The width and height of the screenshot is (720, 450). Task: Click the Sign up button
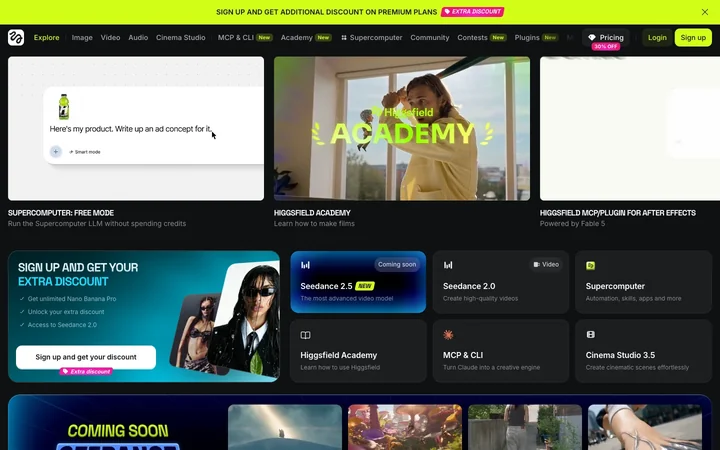[x=693, y=38]
